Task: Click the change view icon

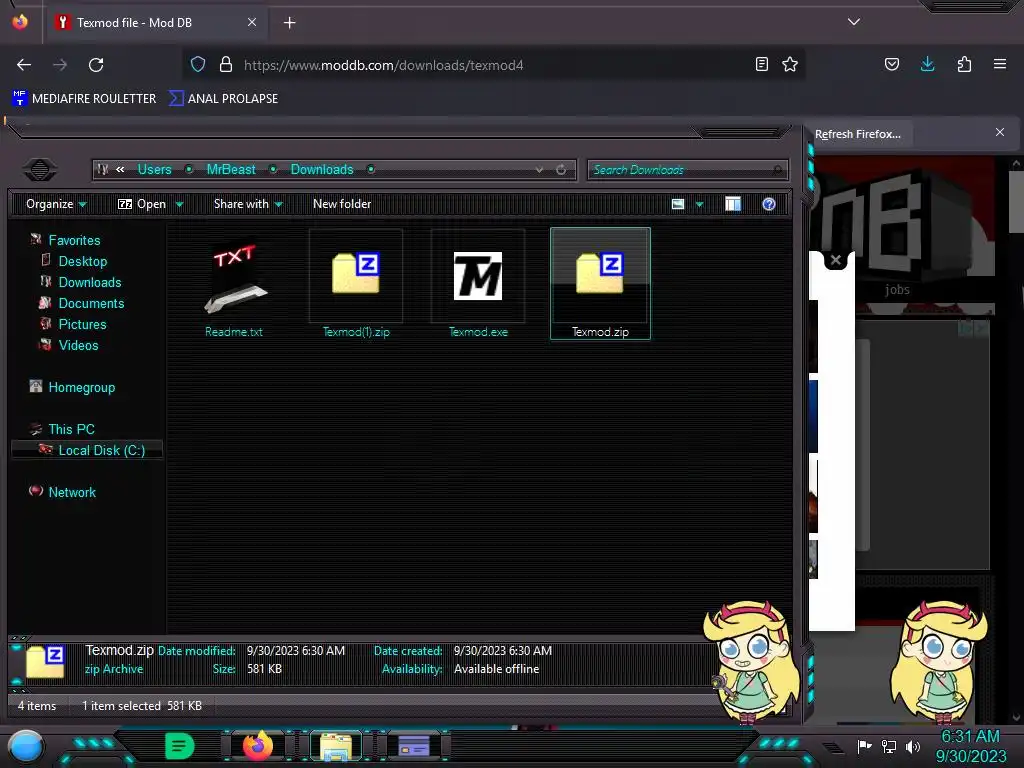Action: tap(678, 204)
